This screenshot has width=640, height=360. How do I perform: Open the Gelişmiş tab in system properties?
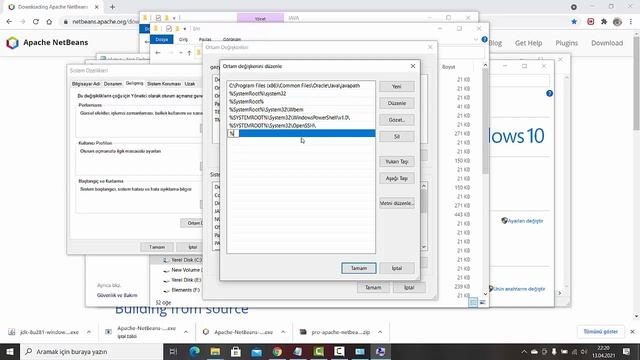[x=134, y=83]
